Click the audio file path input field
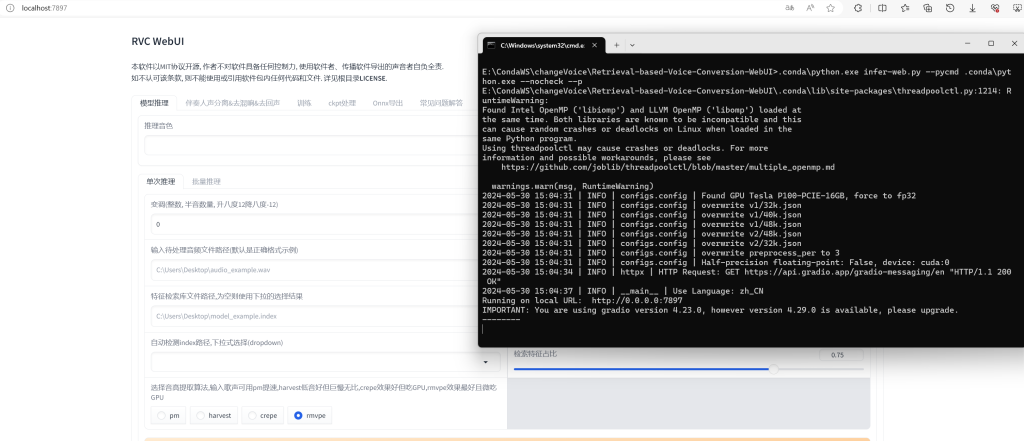Image resolution: width=1024 pixels, height=441 pixels. [315, 270]
